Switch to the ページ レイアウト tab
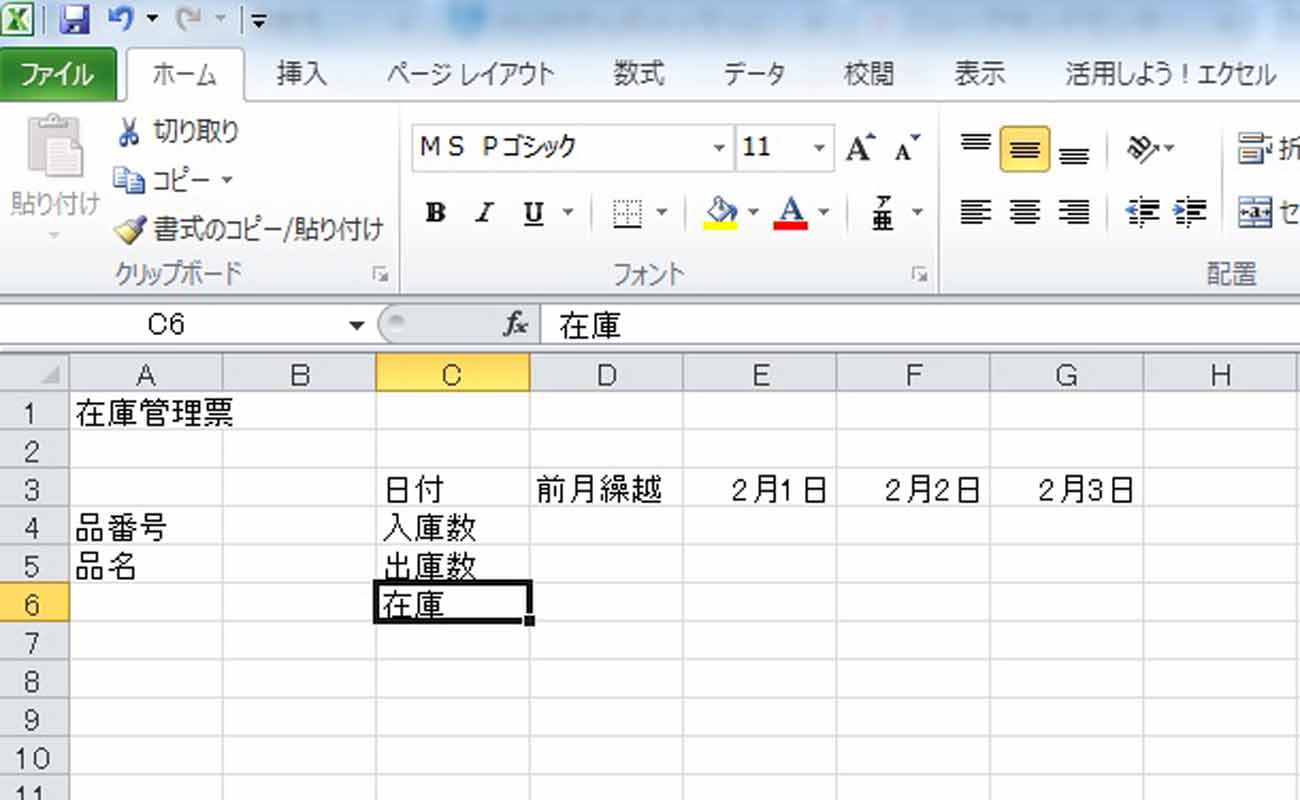The image size is (1300, 800). [x=470, y=74]
